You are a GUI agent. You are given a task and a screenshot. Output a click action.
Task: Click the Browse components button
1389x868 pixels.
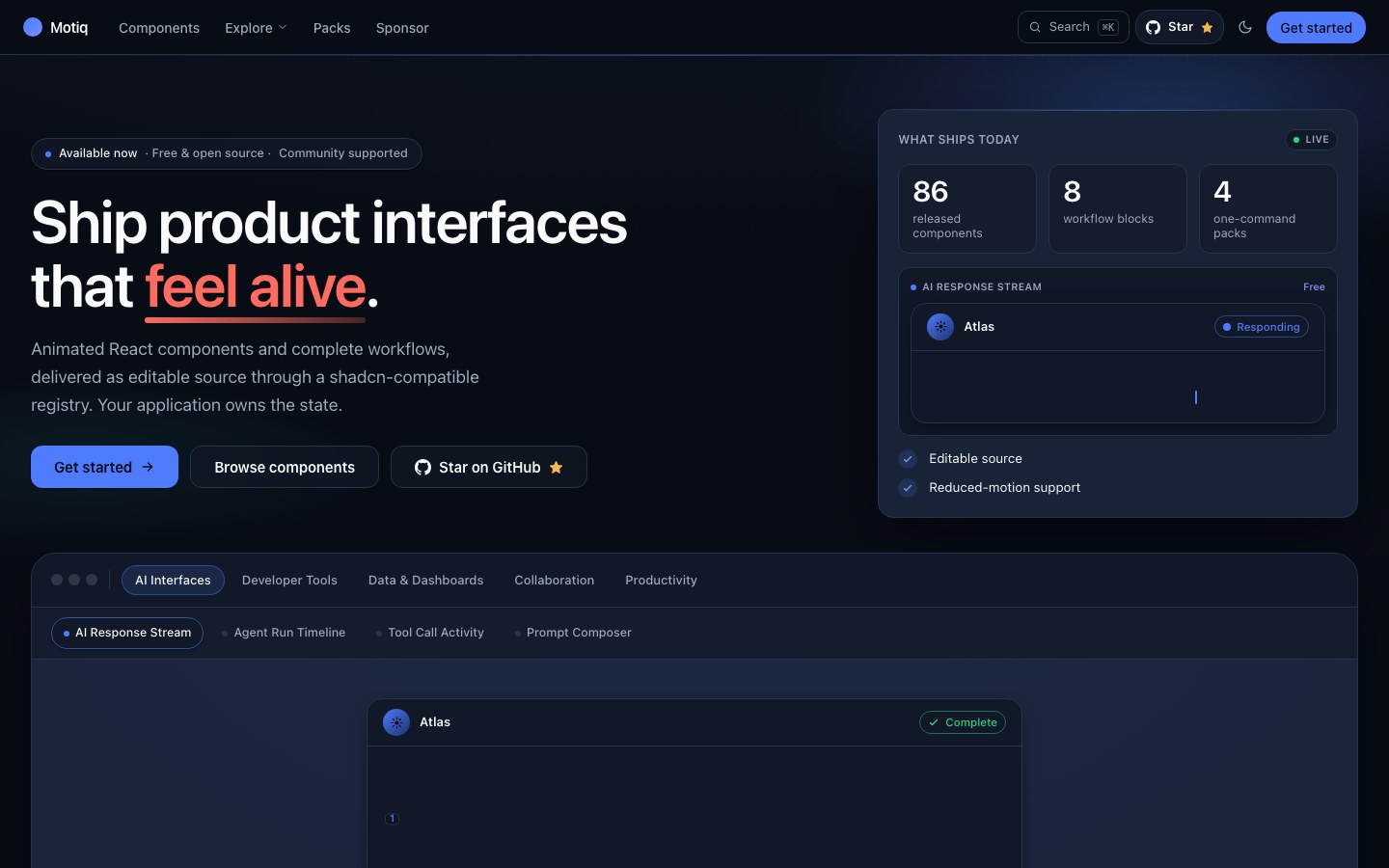pos(285,467)
